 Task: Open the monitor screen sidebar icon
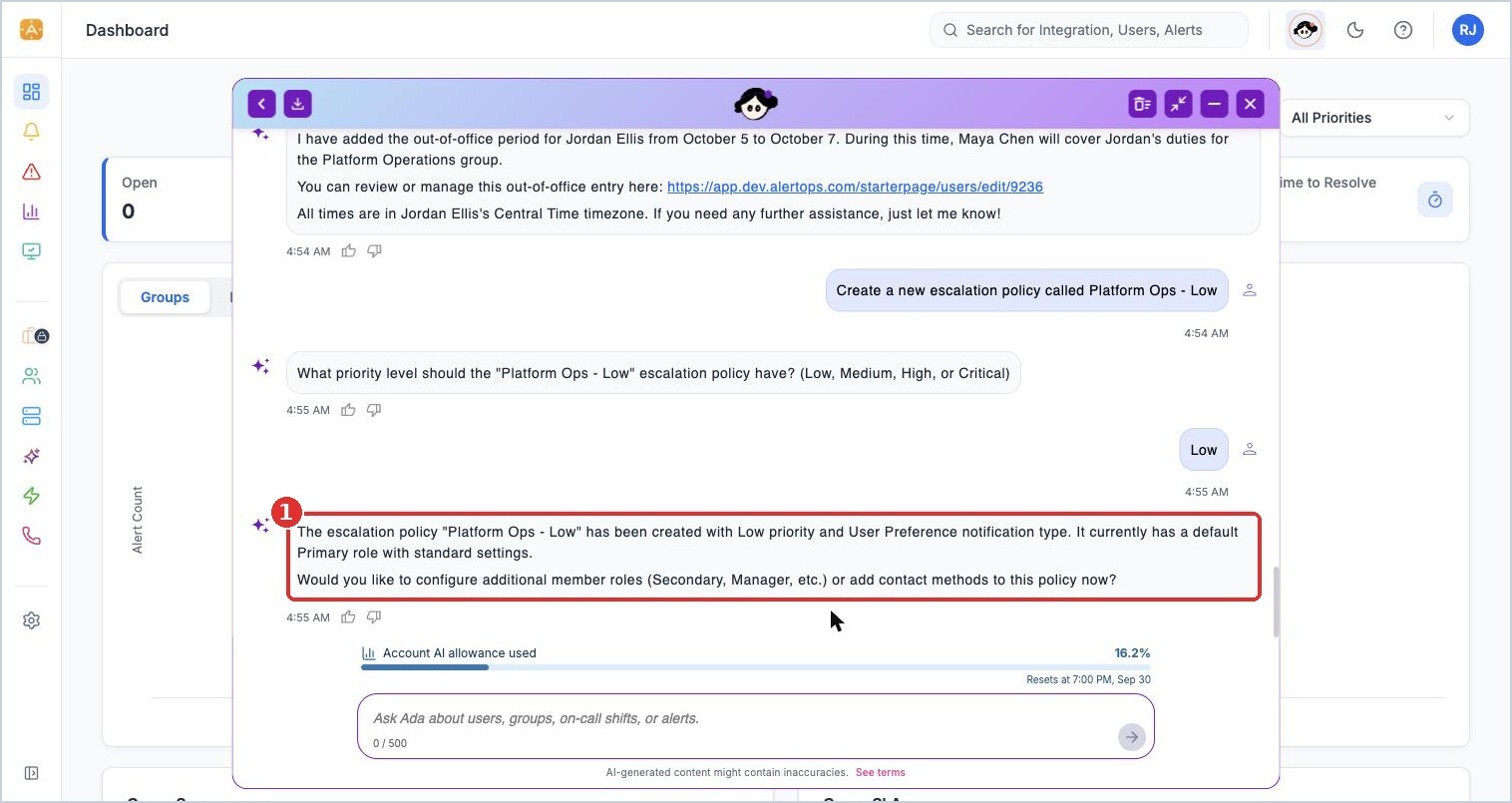click(31, 251)
